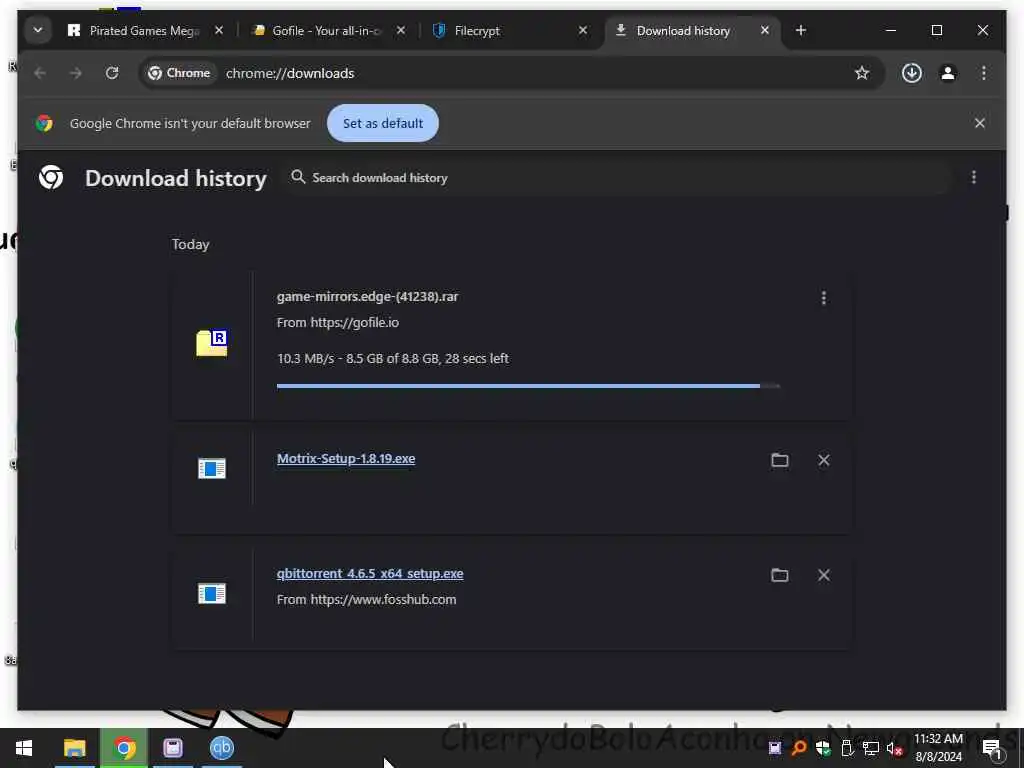Click the Chrome logo in Download history header
The width and height of the screenshot is (1024, 768).
pyautogui.click(x=51, y=178)
